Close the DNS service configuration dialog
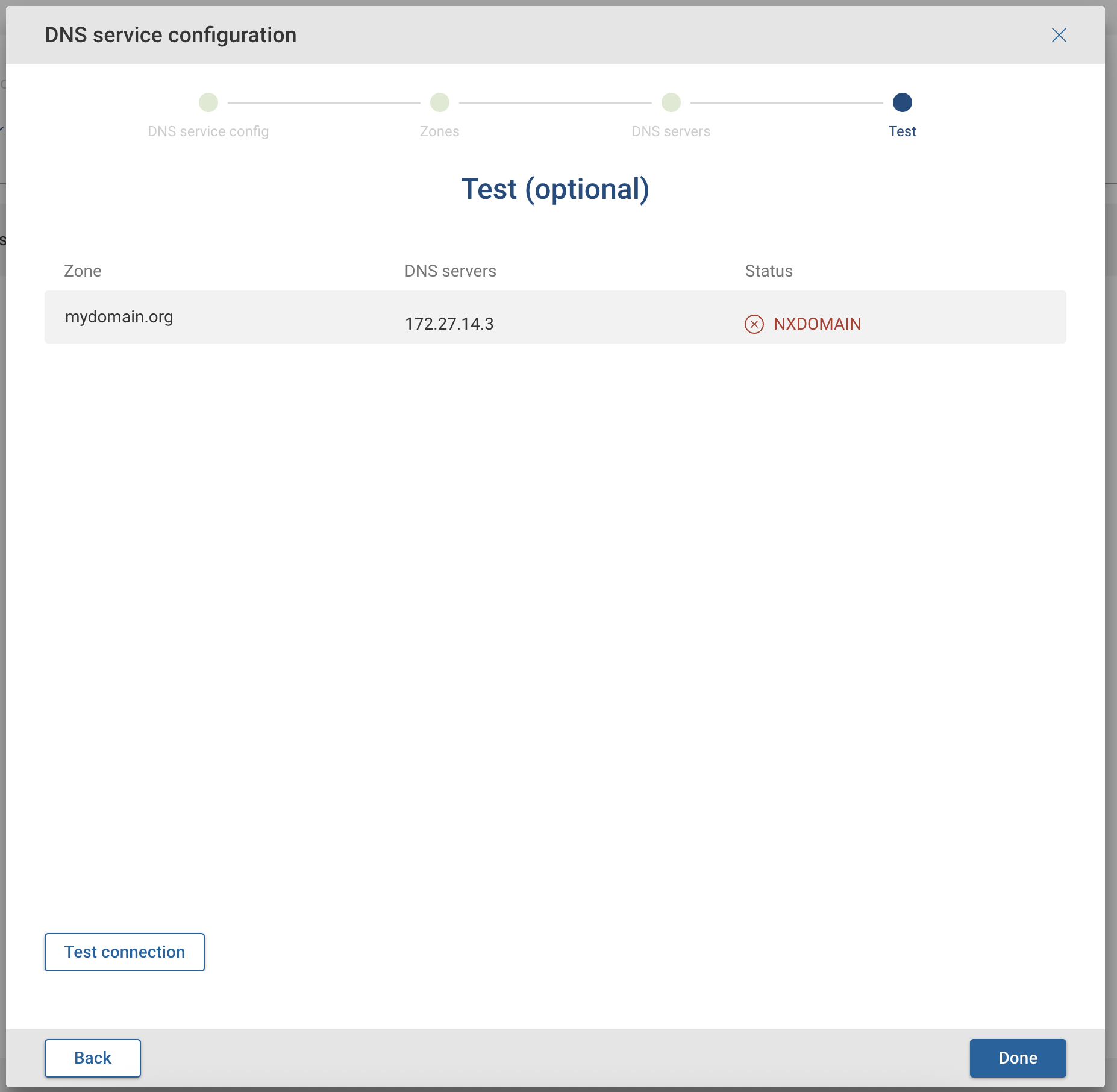This screenshot has width=1117, height=1092. [x=1059, y=35]
